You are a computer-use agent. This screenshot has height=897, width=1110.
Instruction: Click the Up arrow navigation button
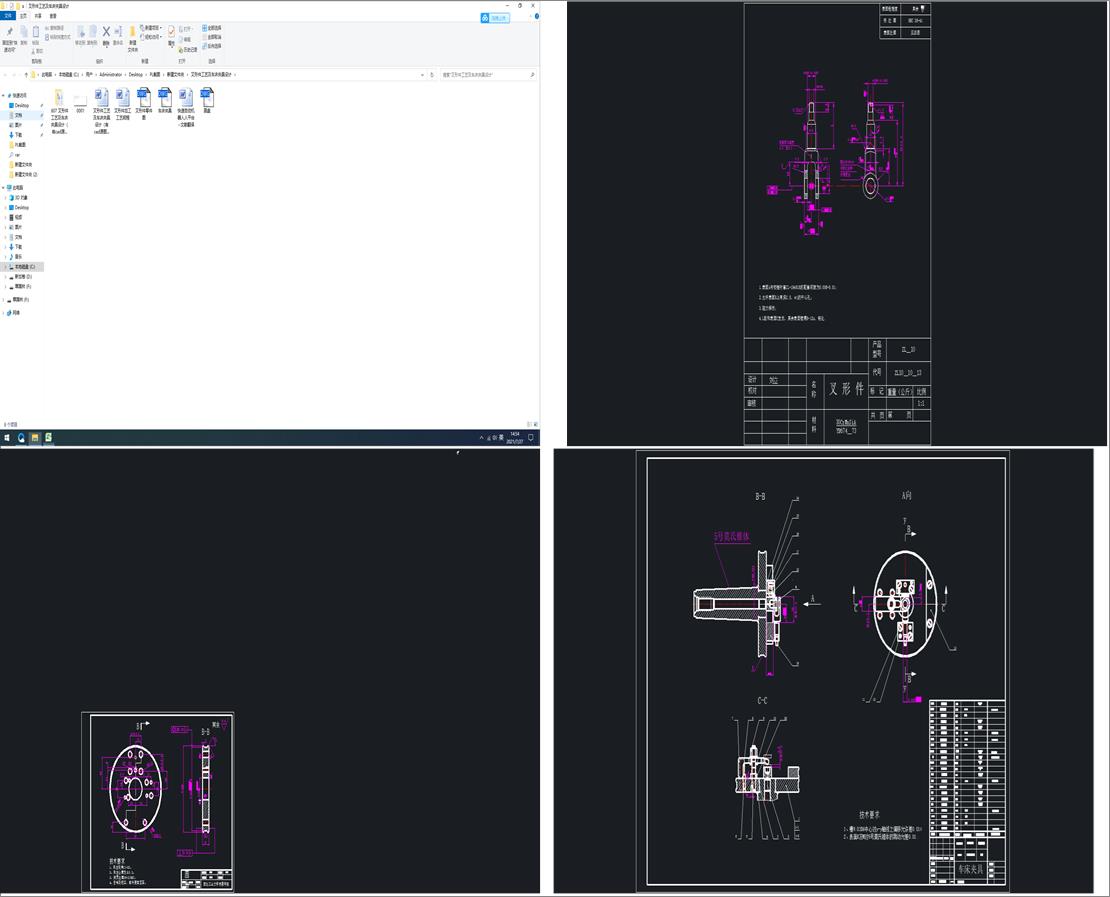26,74
